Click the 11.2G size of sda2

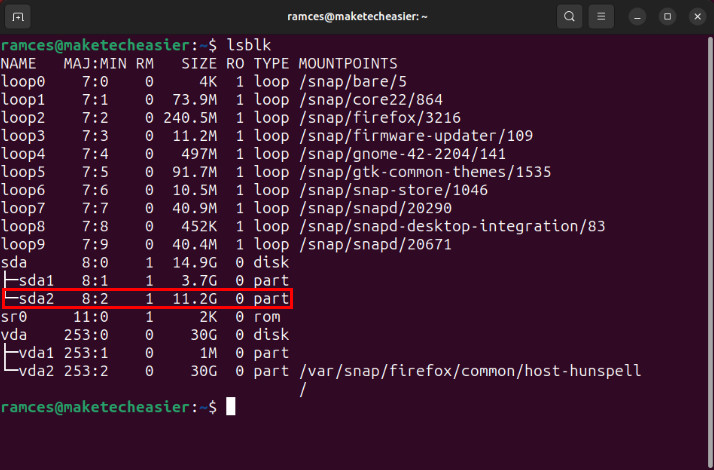(195, 299)
